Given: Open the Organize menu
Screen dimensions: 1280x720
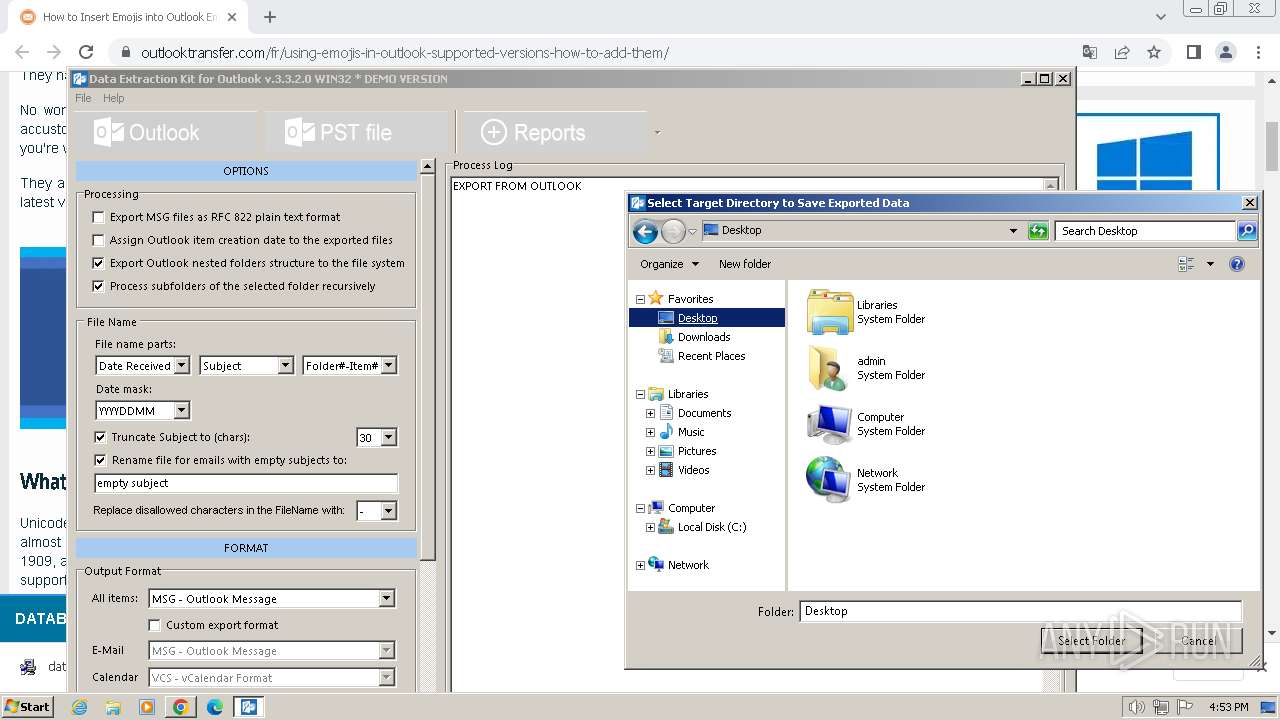Looking at the screenshot, I should click(669, 264).
